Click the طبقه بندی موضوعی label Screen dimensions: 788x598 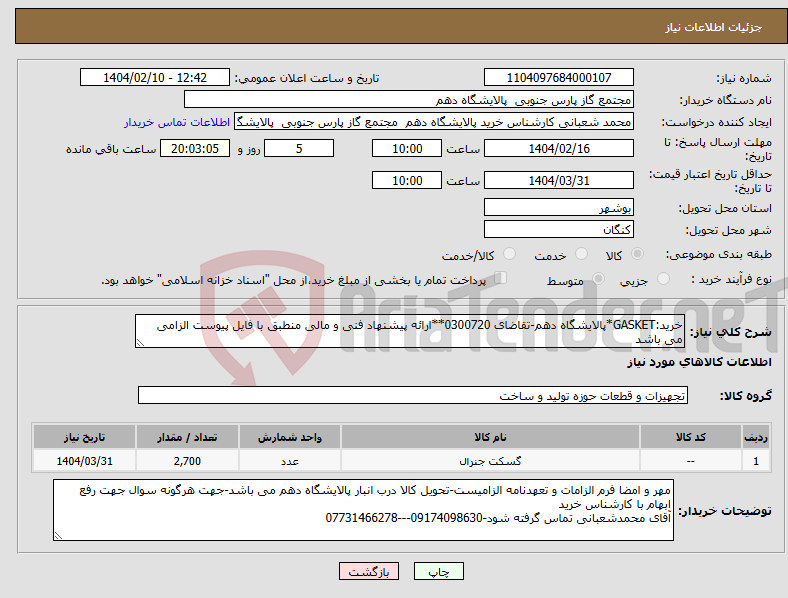[x=719, y=255]
